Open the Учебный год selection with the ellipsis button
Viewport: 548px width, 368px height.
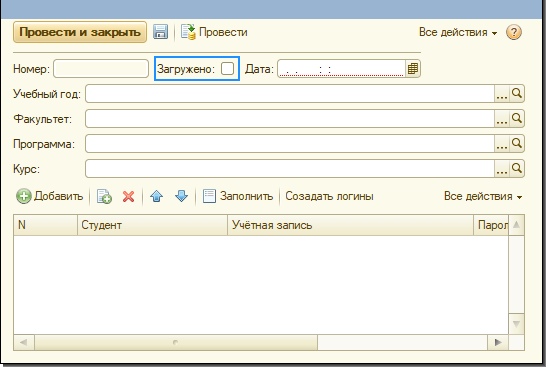[x=502, y=94]
